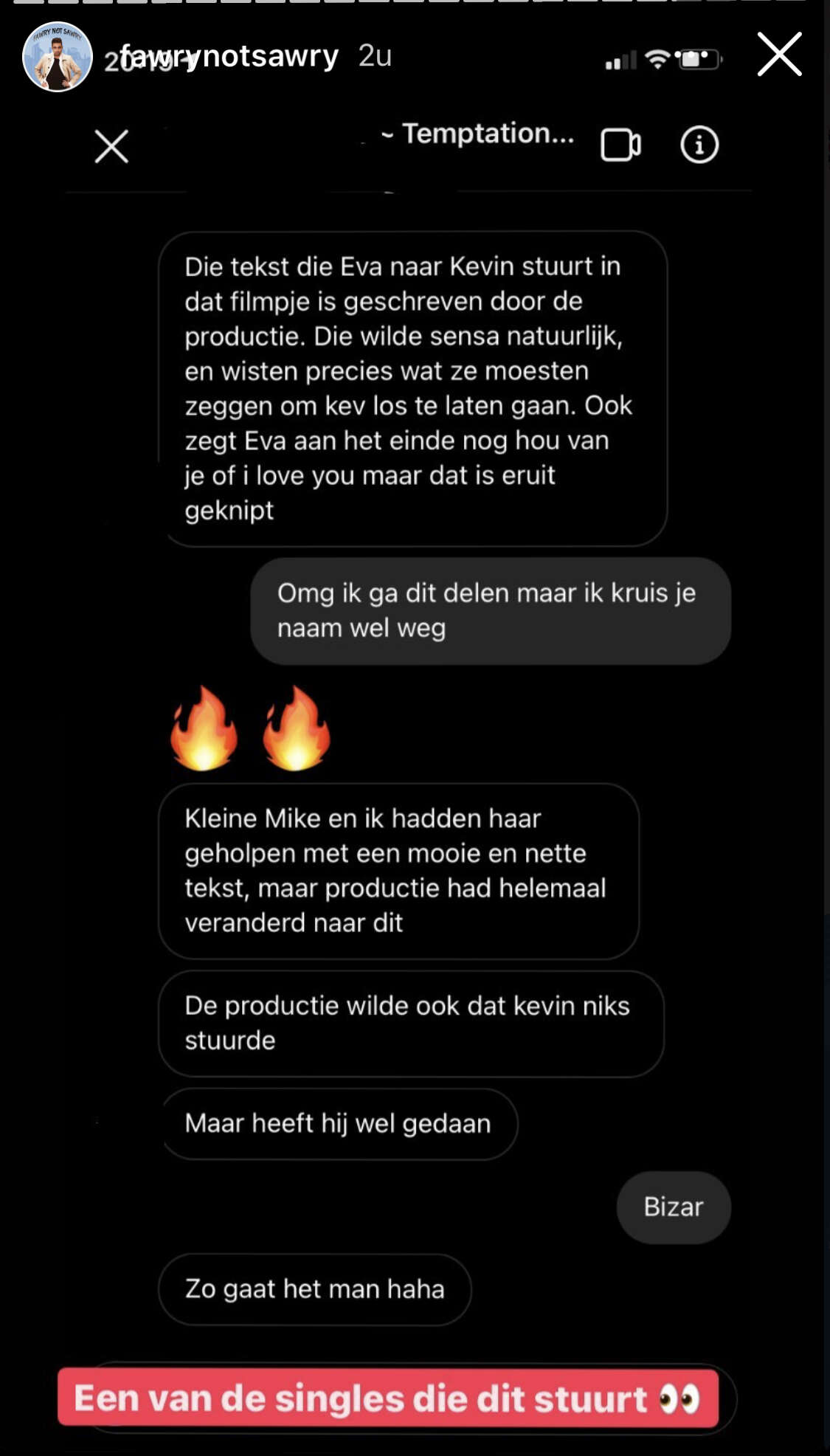Tap the second fire emoji
The height and width of the screenshot is (1456, 830).
[297, 728]
